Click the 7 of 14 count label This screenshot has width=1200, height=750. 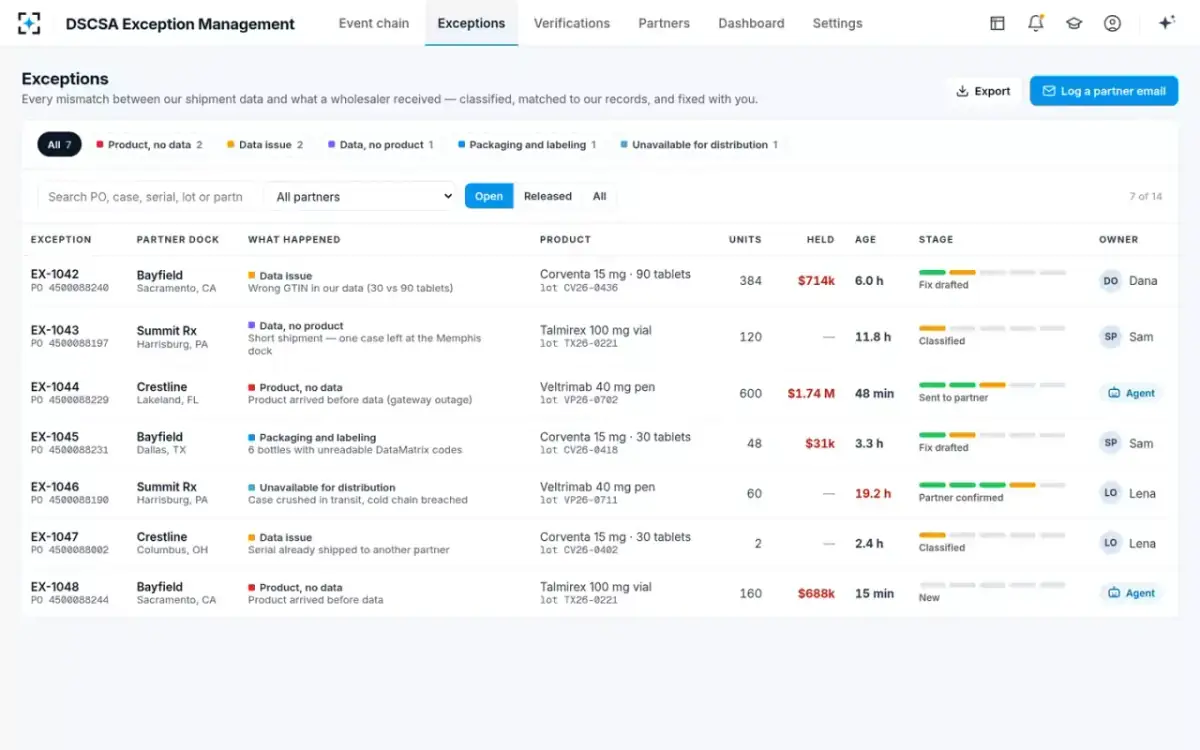pyautogui.click(x=1146, y=196)
